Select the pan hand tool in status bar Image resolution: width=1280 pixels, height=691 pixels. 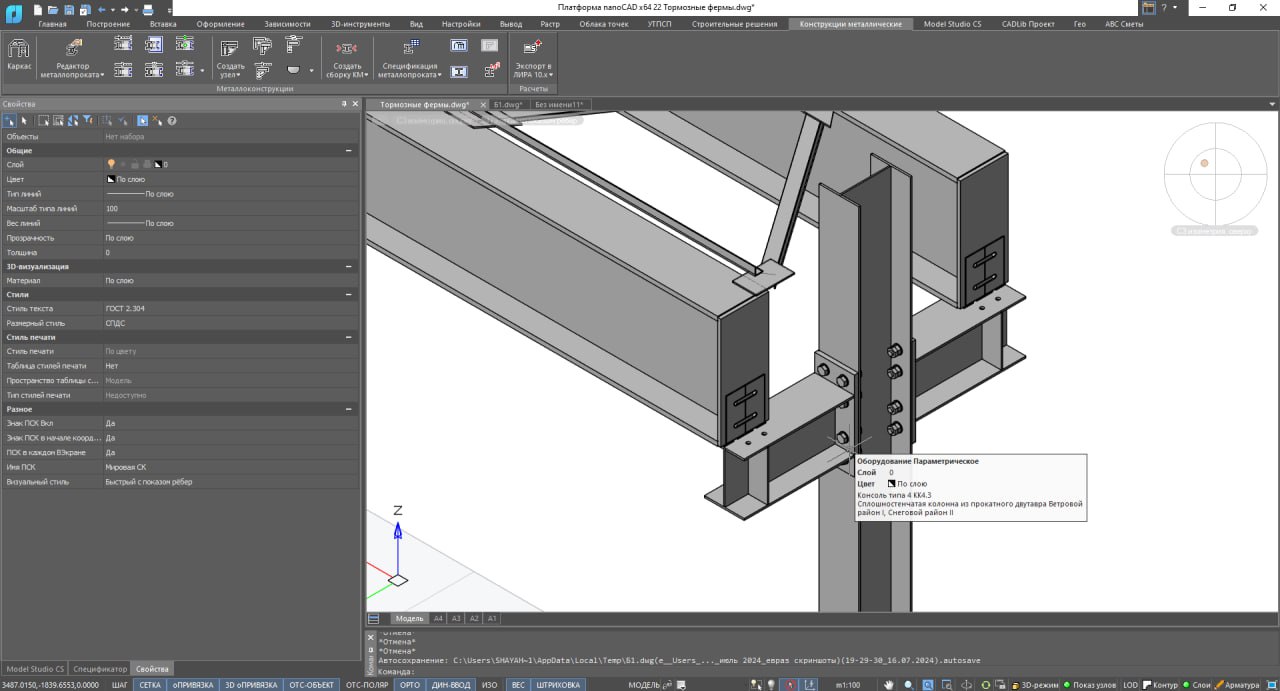[x=888, y=685]
